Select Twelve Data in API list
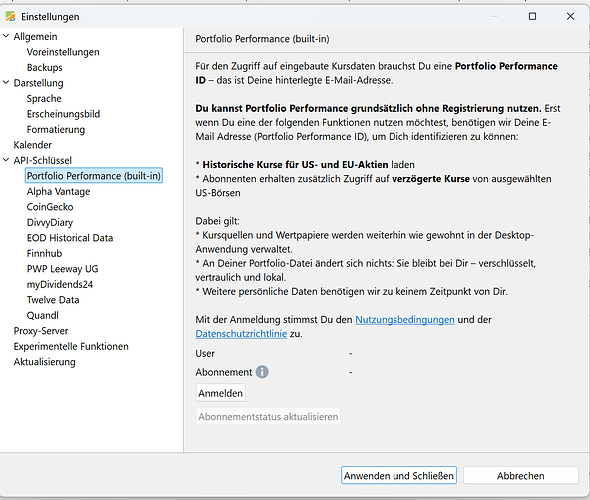The height and width of the screenshot is (500, 590). click(53, 300)
